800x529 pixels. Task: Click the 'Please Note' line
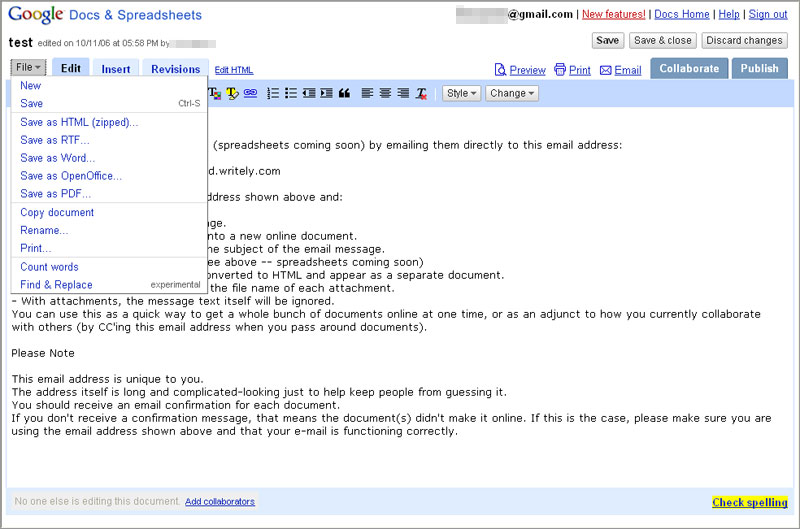[43, 353]
